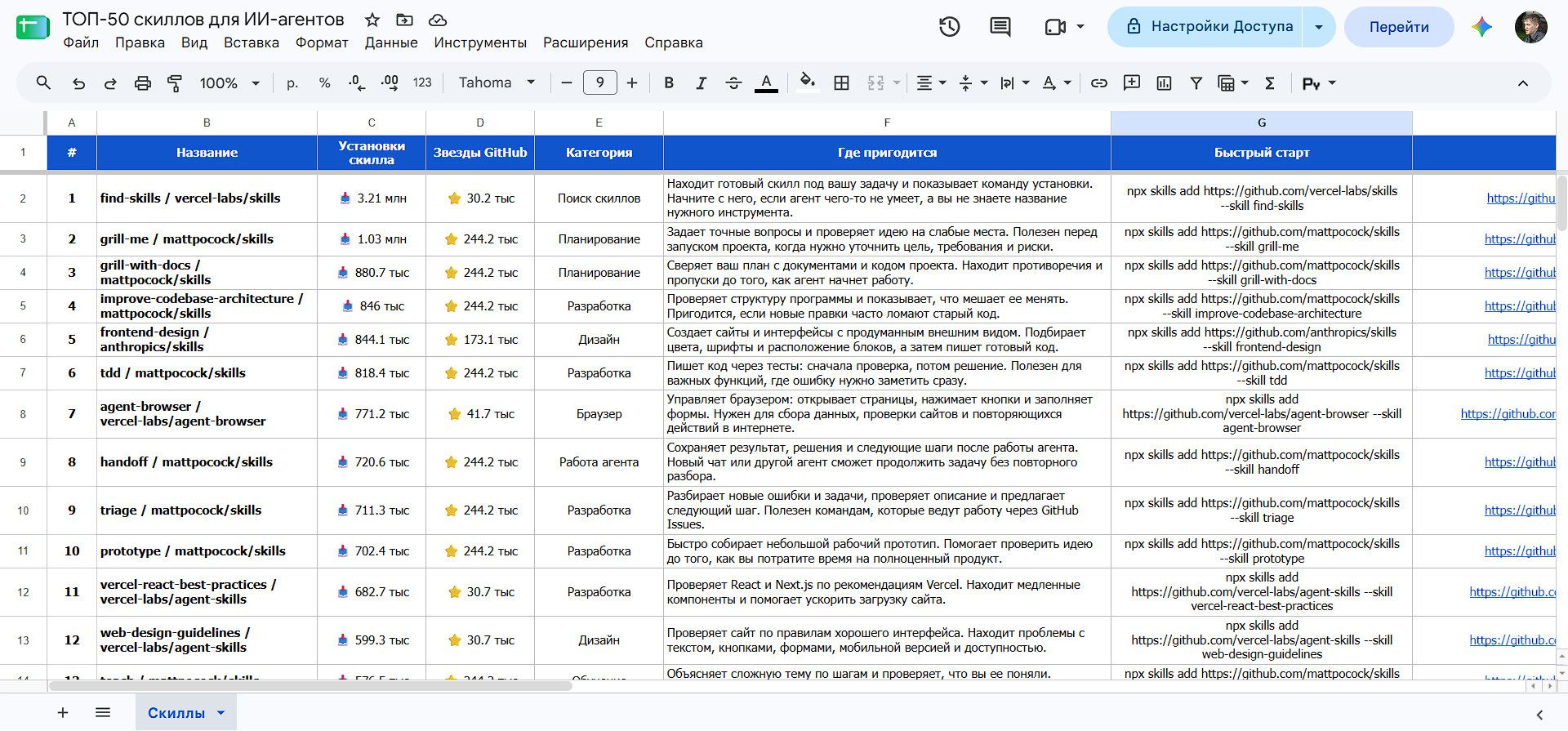Image resolution: width=1568 pixels, height=731 pixels.
Task: Open the GitHub link for find-skills row
Action: (1521, 198)
